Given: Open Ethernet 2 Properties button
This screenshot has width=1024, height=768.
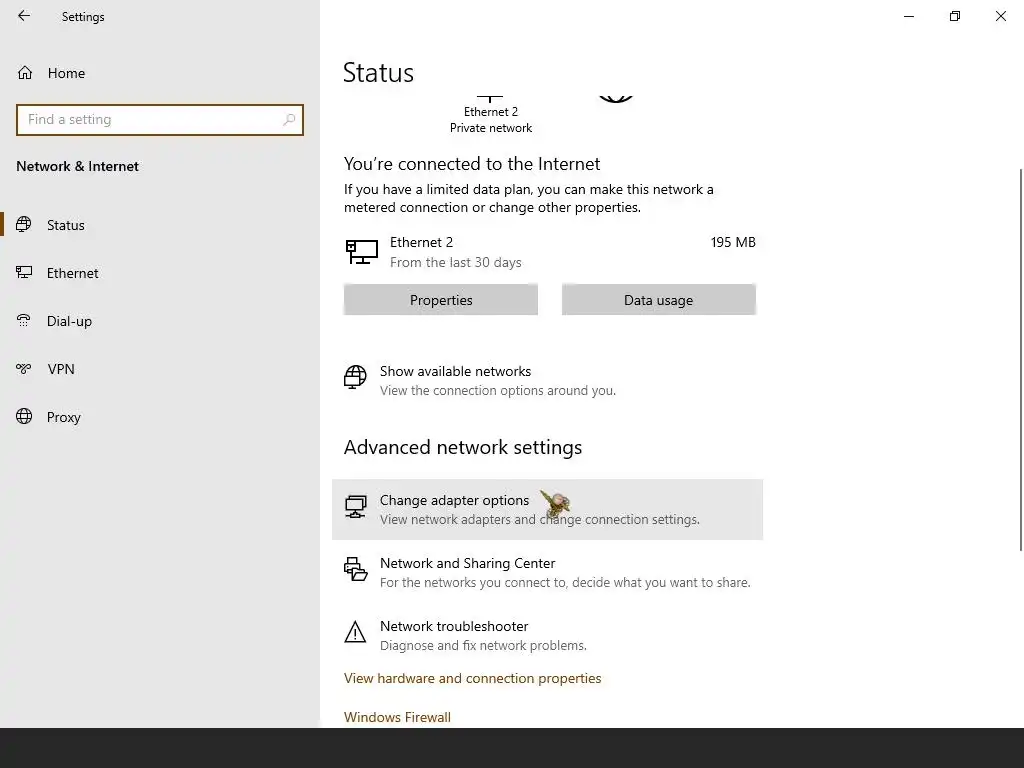Looking at the screenshot, I should pyautogui.click(x=441, y=300).
